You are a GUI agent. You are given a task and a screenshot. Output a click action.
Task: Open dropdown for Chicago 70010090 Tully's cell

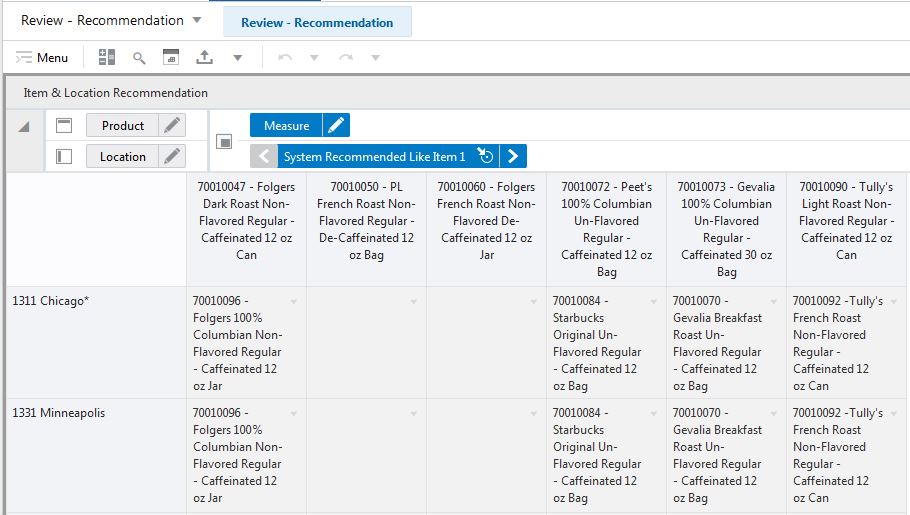pos(894,301)
